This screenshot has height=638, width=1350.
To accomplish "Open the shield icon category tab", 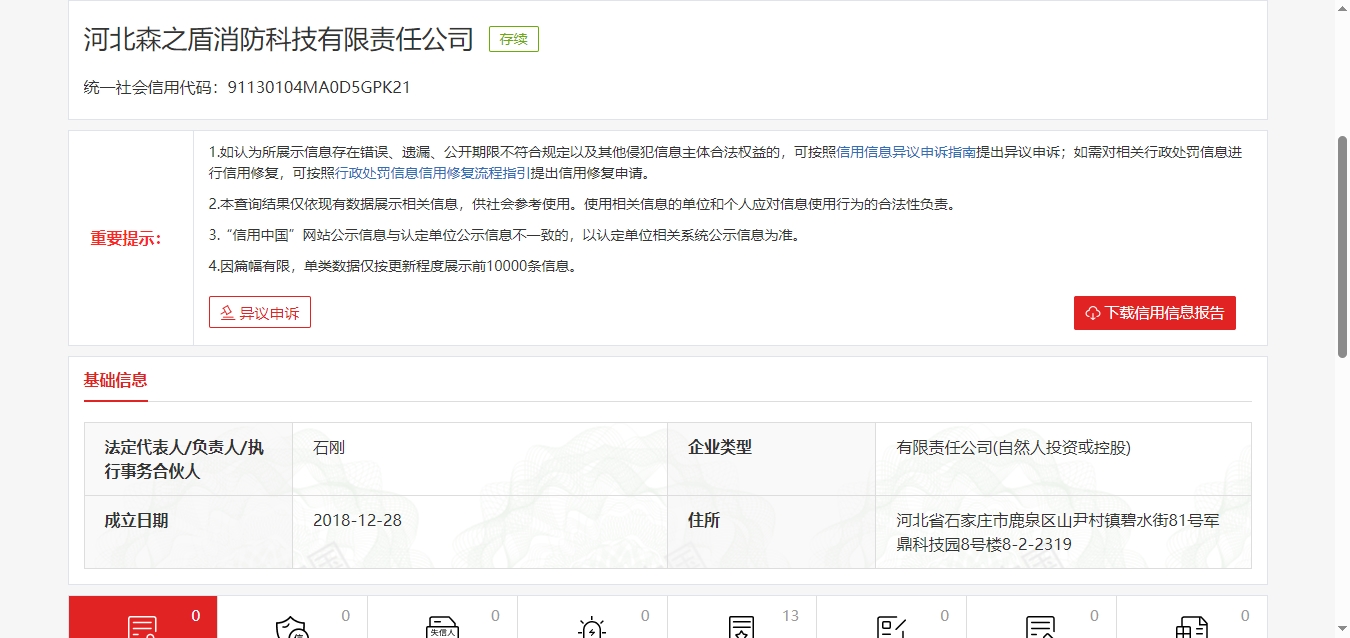I will coord(292,617).
